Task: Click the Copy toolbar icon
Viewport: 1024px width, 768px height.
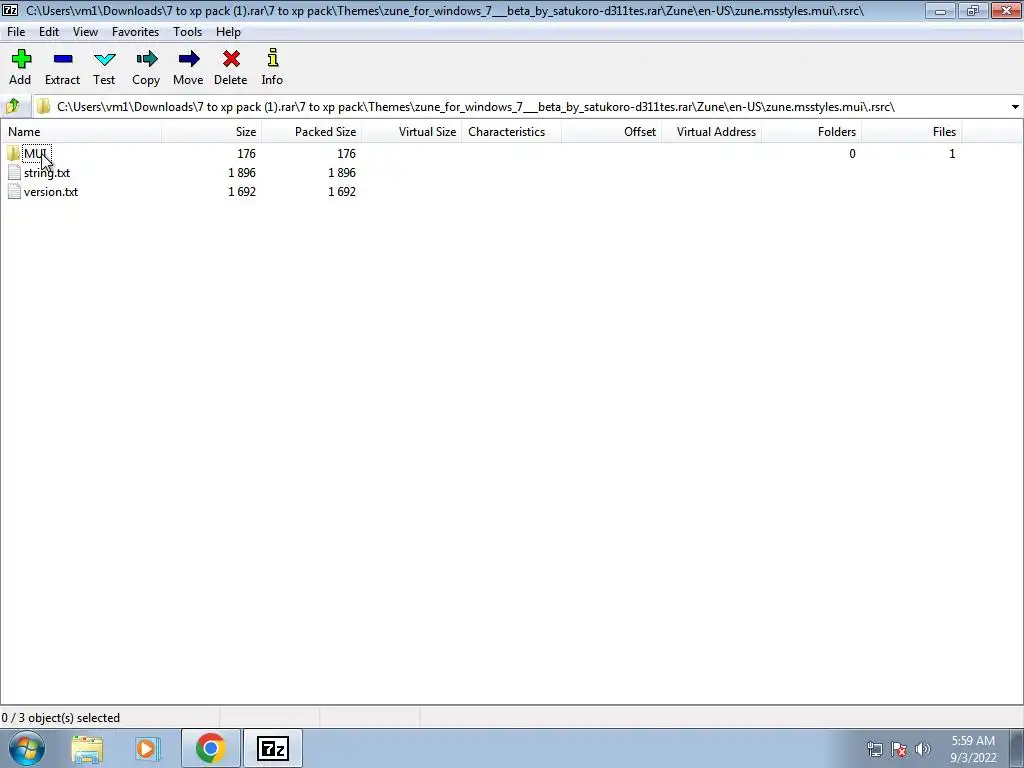Action: (147, 59)
